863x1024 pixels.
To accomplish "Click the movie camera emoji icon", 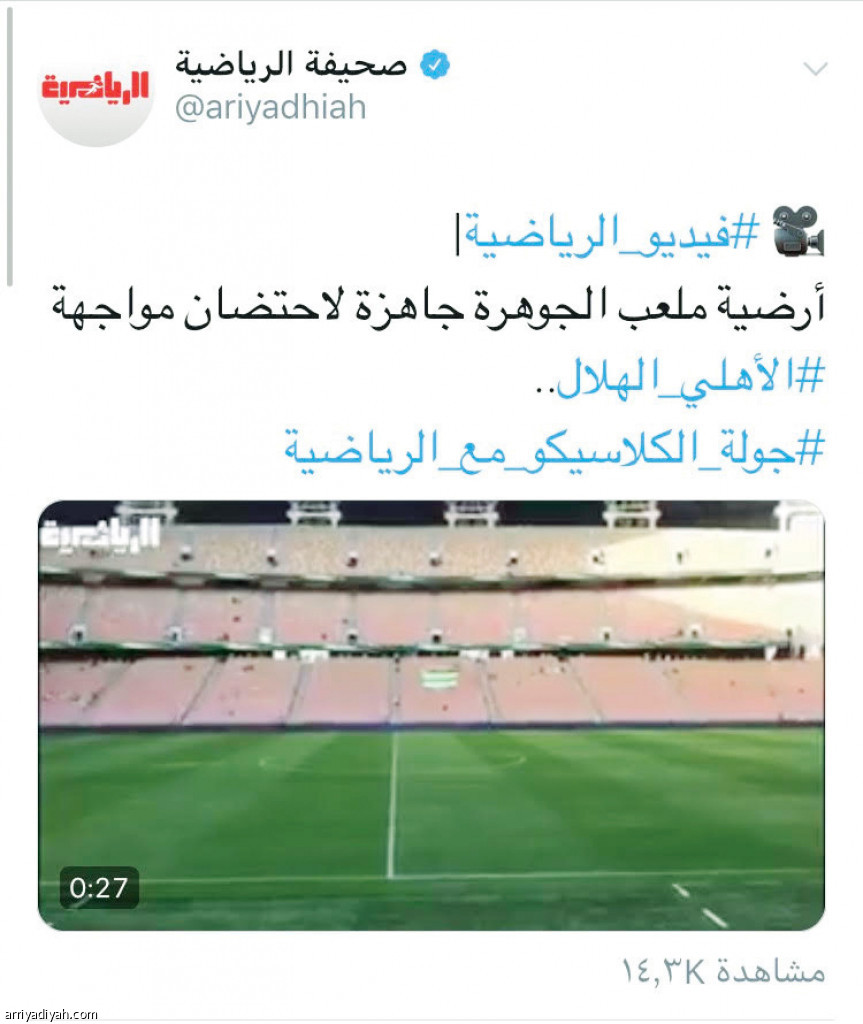I will click(x=798, y=231).
